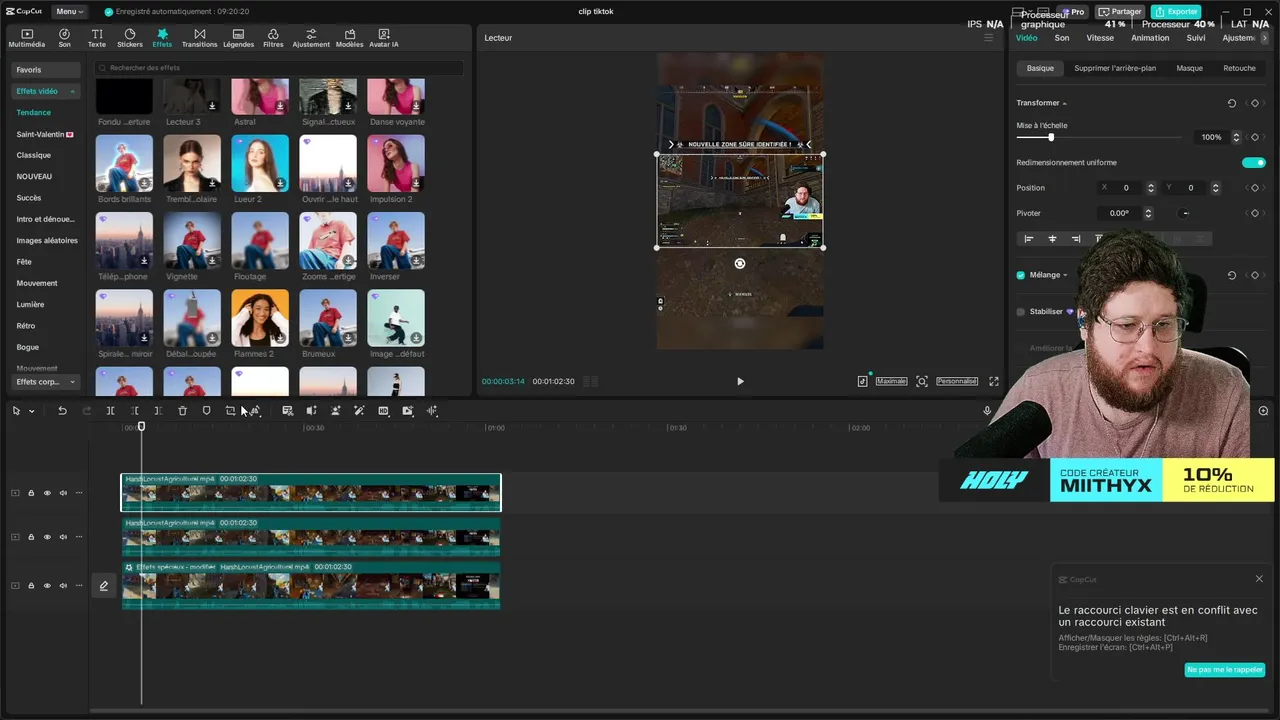Open the Multimédia tab
This screenshot has width=1280, height=720.
(26, 38)
